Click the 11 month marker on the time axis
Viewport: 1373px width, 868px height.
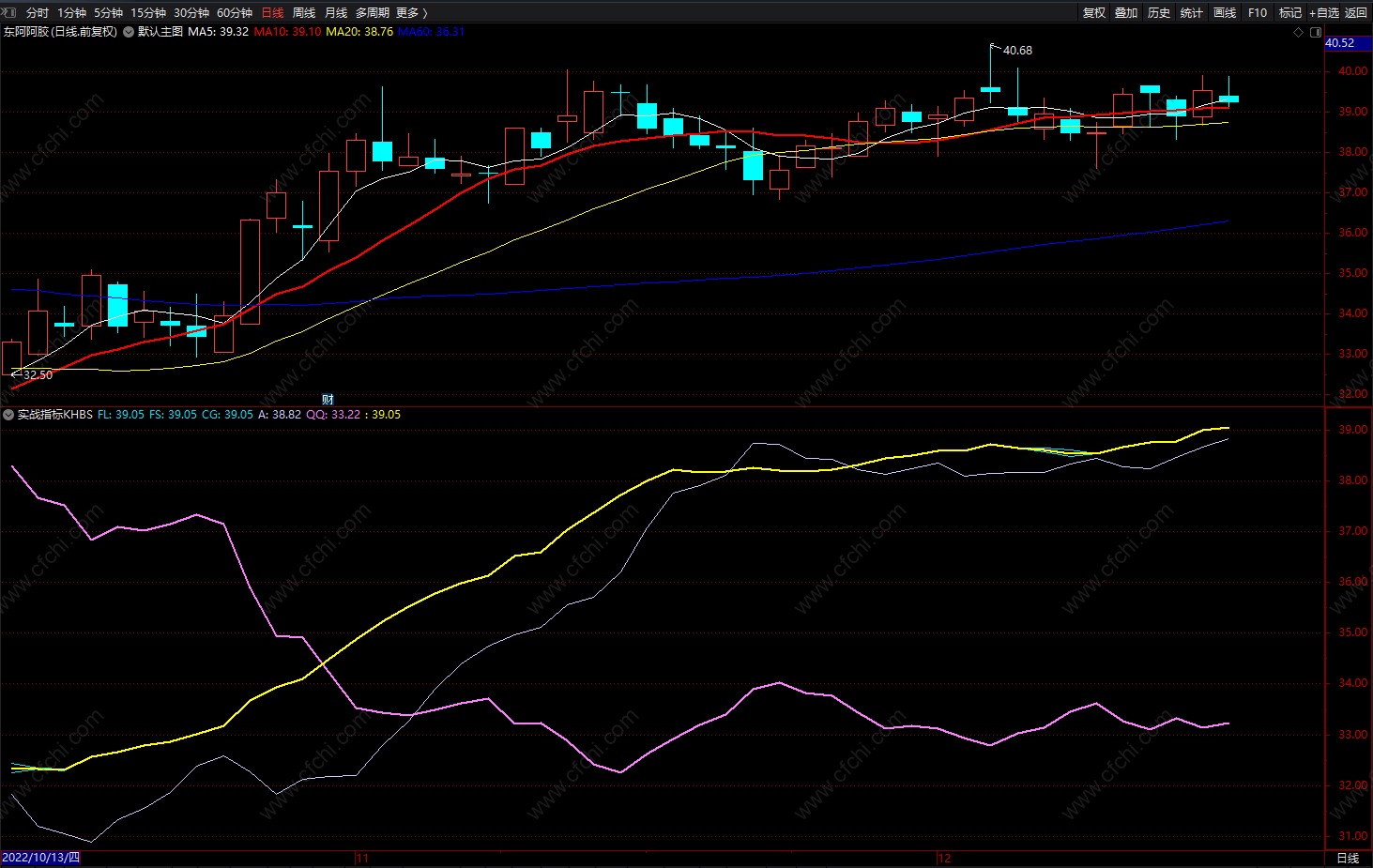(x=363, y=859)
